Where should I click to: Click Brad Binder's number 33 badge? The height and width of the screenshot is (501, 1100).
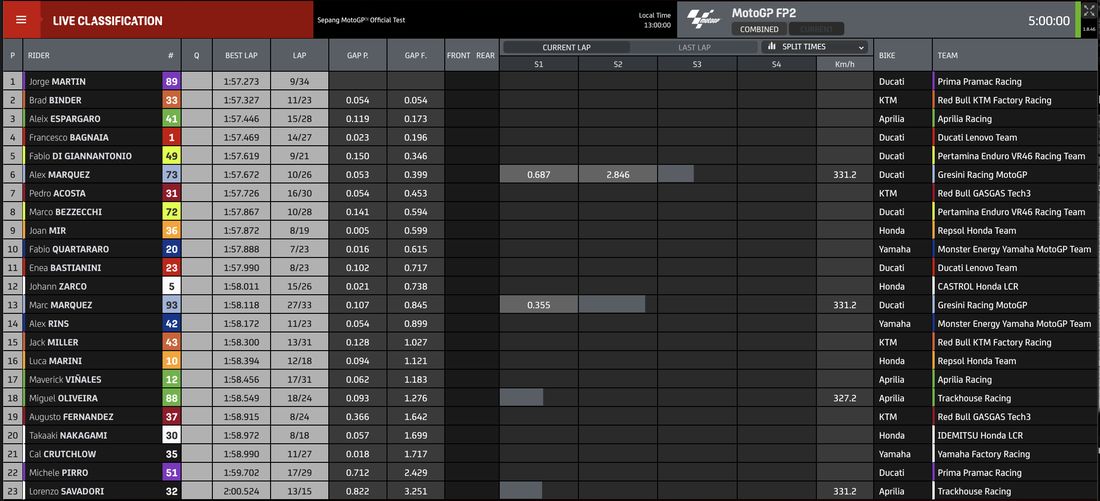pos(171,100)
